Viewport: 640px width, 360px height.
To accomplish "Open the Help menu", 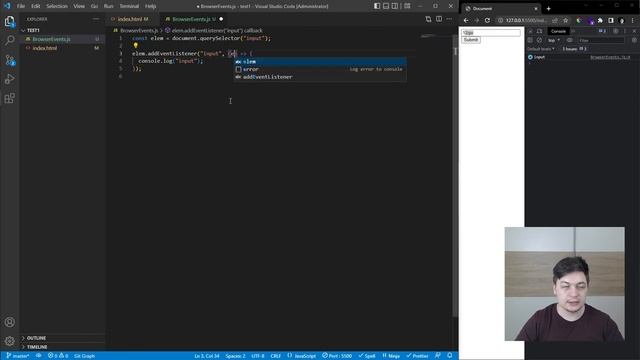I will point(150,6).
